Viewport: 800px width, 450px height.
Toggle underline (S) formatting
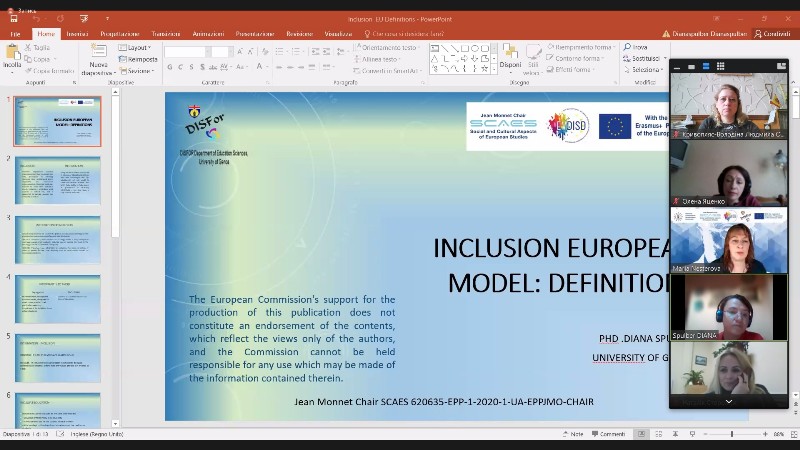click(x=191, y=67)
